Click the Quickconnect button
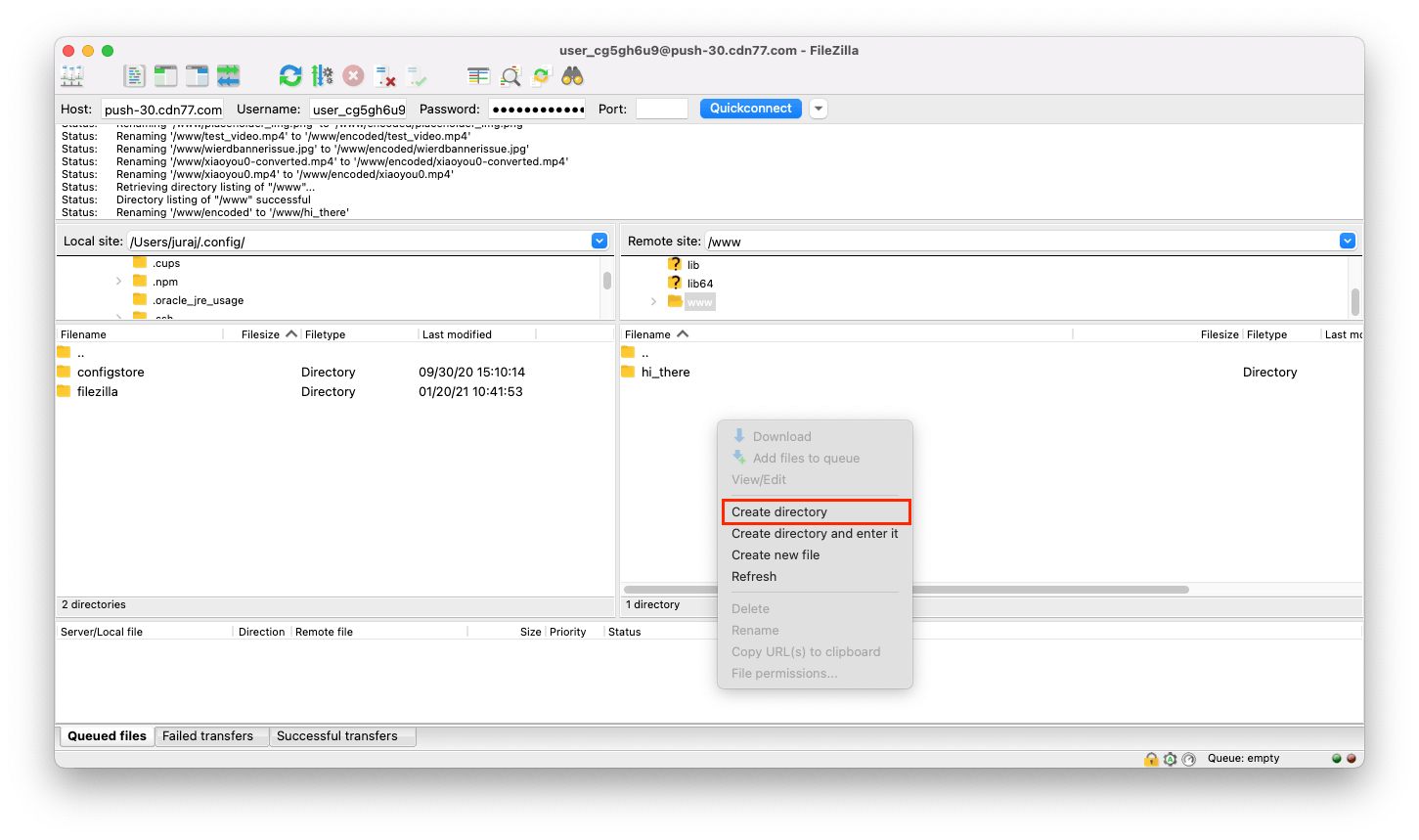 click(751, 109)
